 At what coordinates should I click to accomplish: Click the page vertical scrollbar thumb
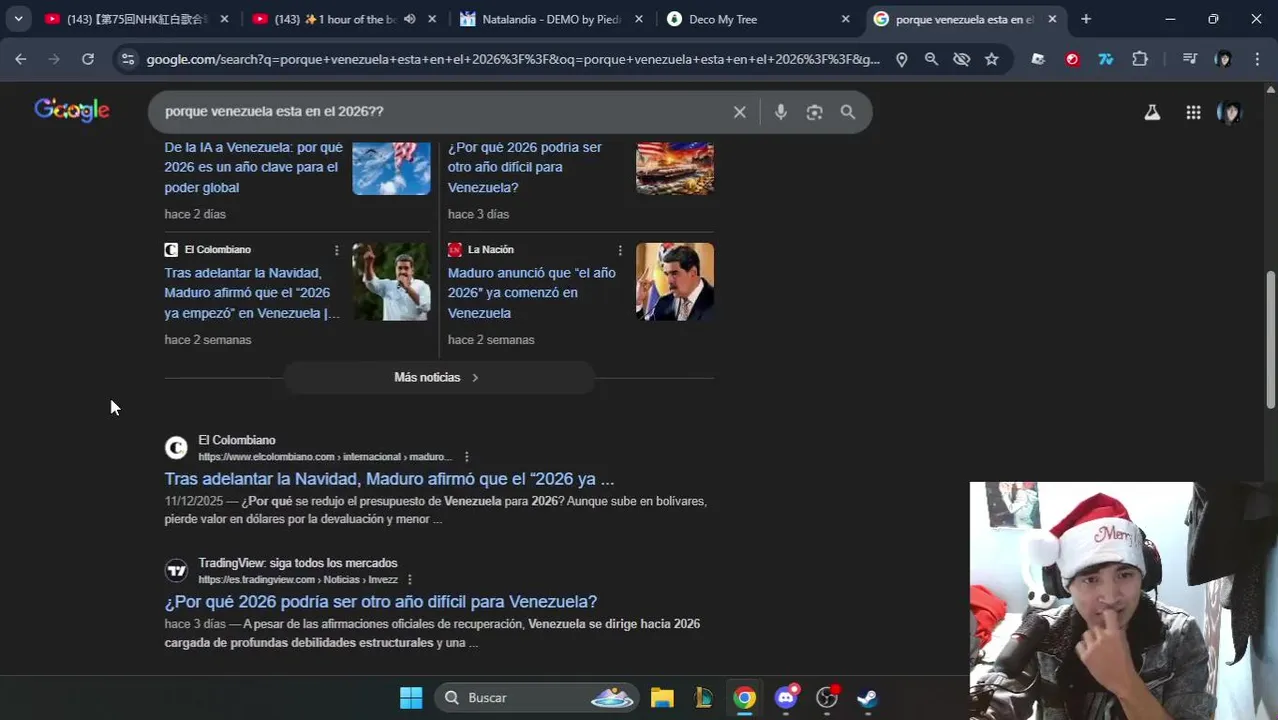pyautogui.click(x=1271, y=339)
